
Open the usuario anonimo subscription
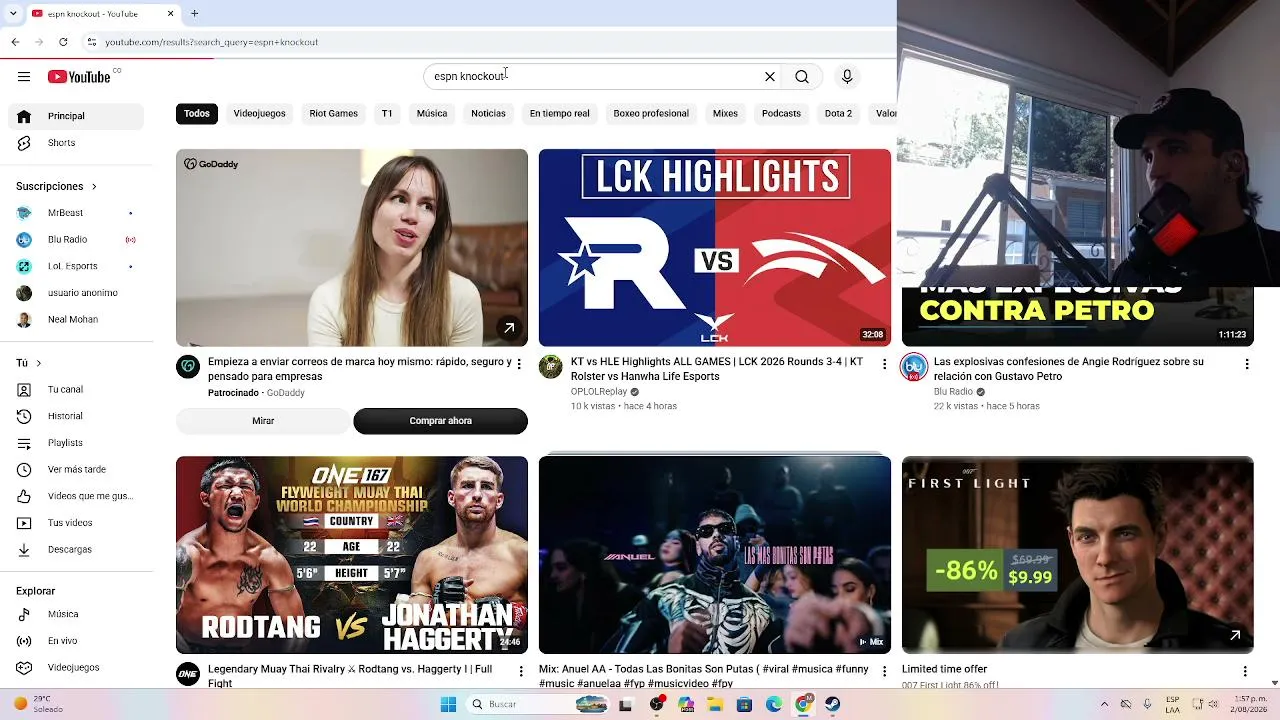pos(76,293)
